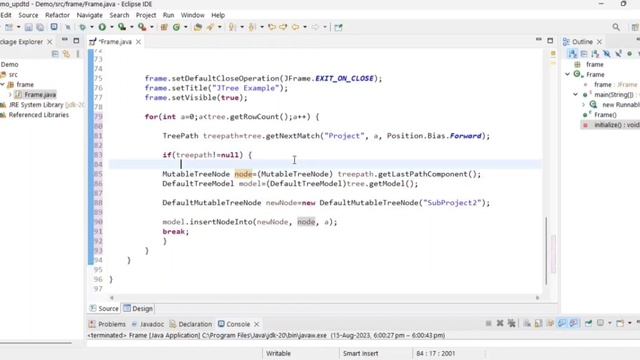Open the Display Selected Console dropdown arrow
The height and width of the screenshot is (360, 640).
pyautogui.click(x=610, y=323)
